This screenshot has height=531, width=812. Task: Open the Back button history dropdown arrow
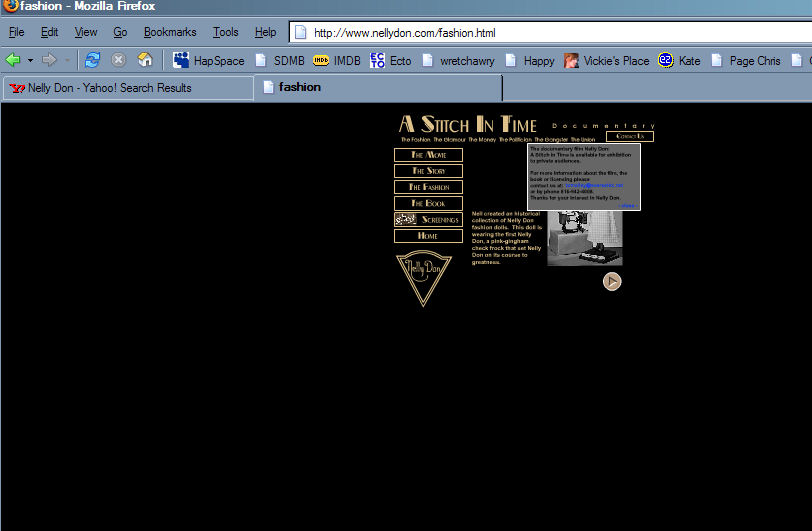(x=31, y=61)
